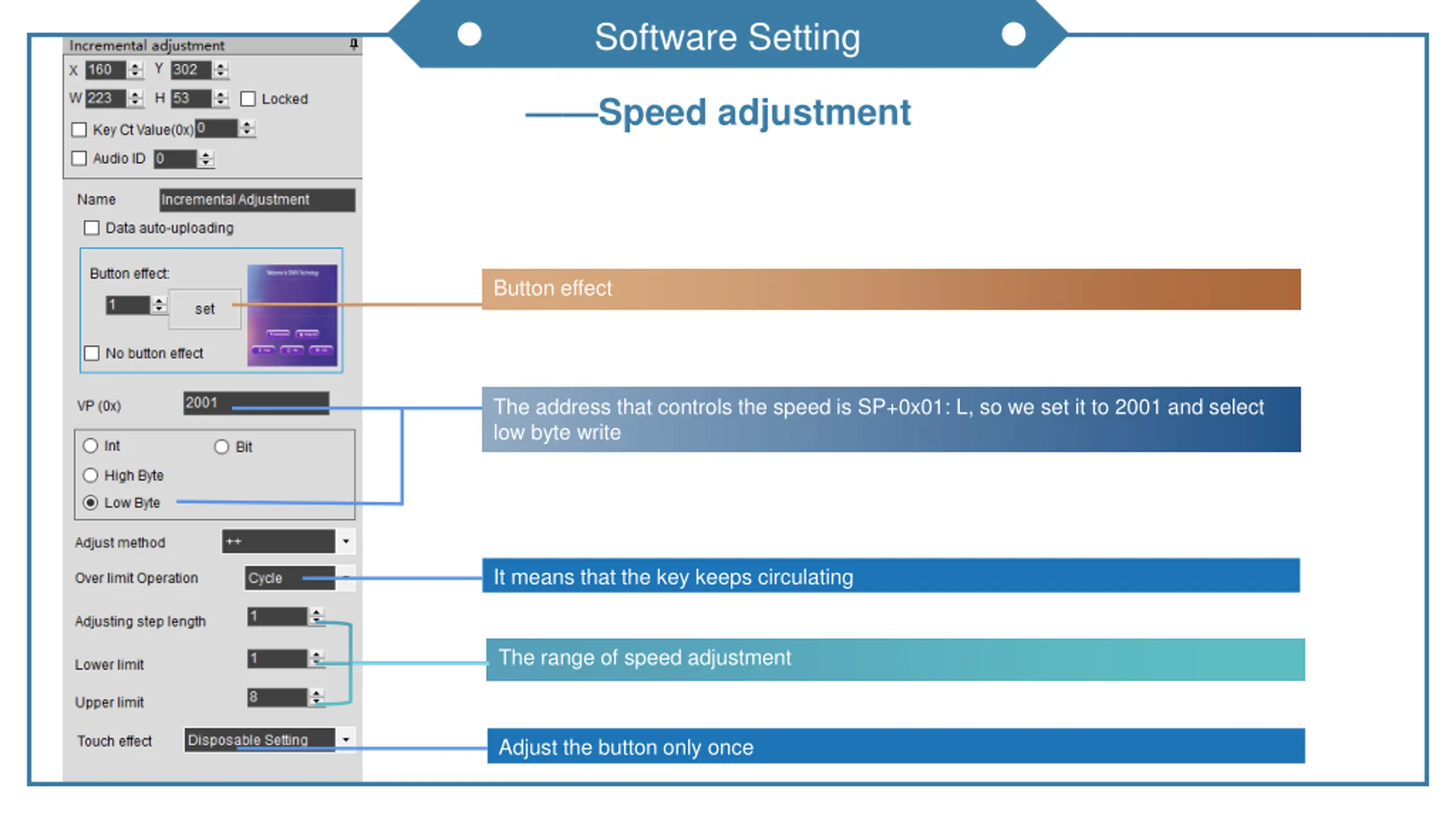Click the Upper limit value field
This screenshot has width=1456, height=819.
[x=278, y=697]
